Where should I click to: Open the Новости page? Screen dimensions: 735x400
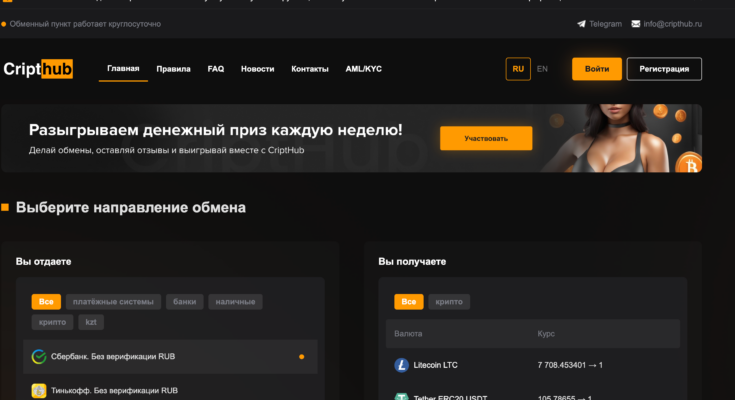[x=257, y=69]
